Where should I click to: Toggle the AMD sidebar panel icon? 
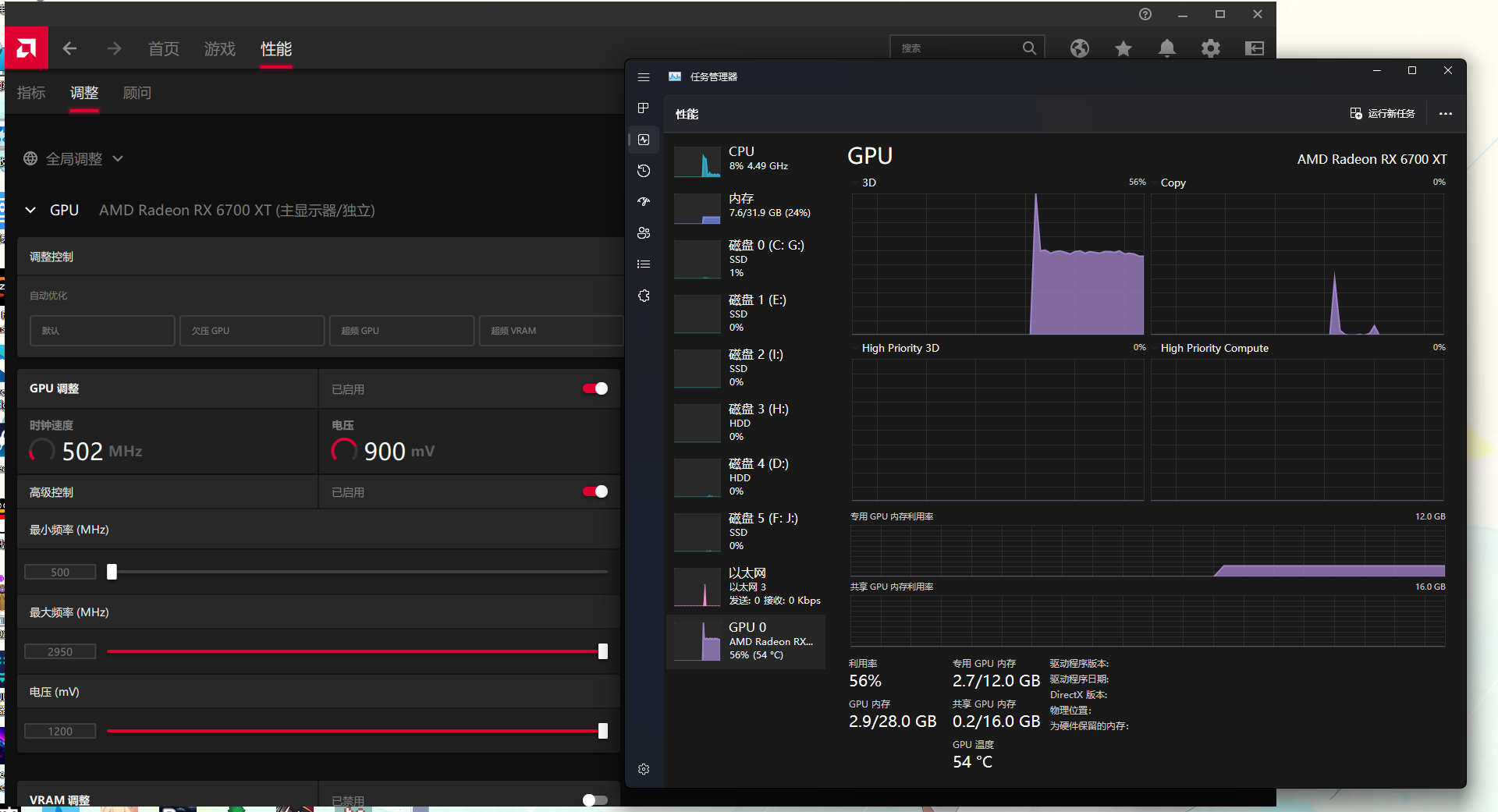[x=1254, y=48]
